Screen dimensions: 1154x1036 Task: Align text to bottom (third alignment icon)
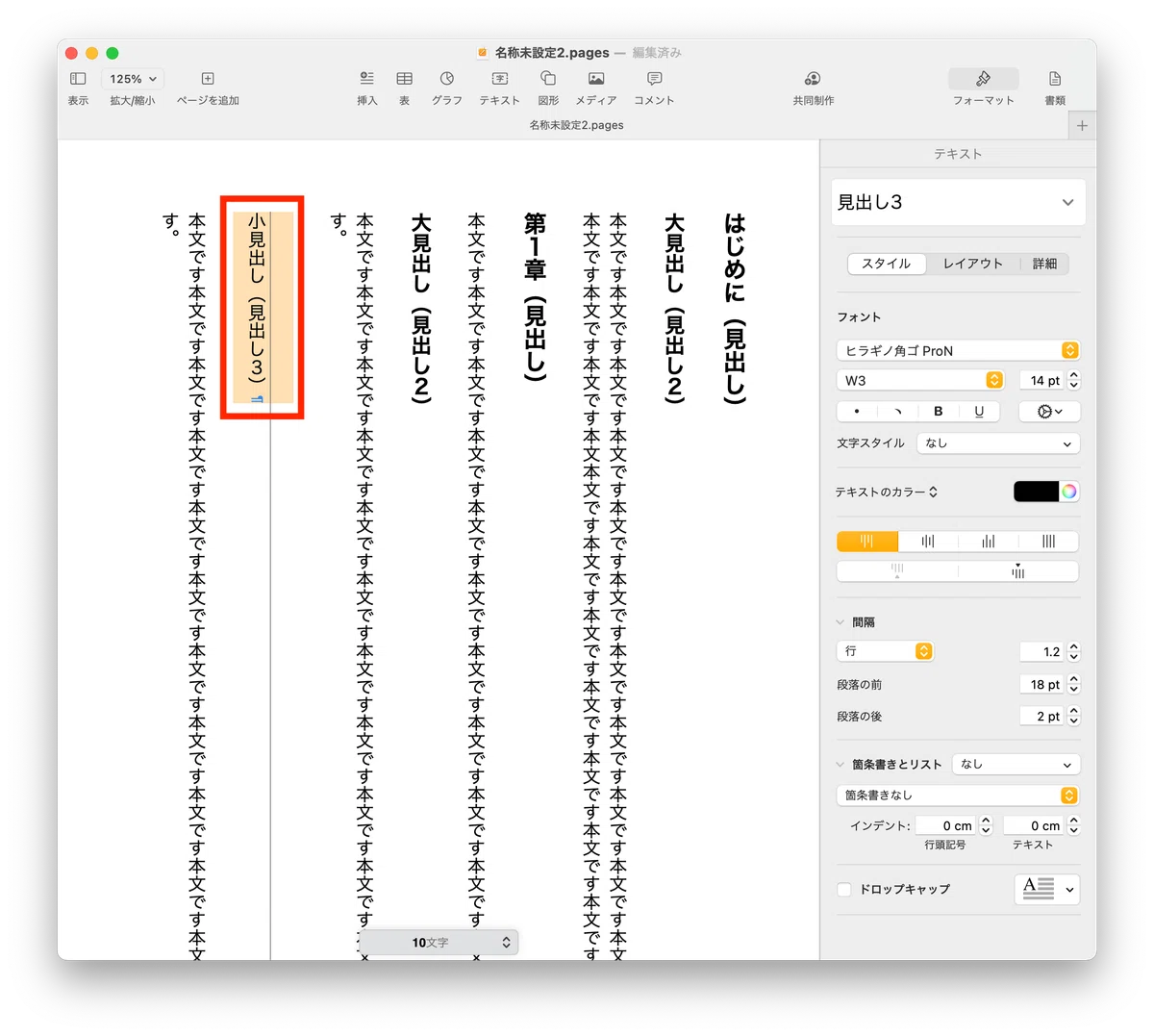[x=988, y=542]
